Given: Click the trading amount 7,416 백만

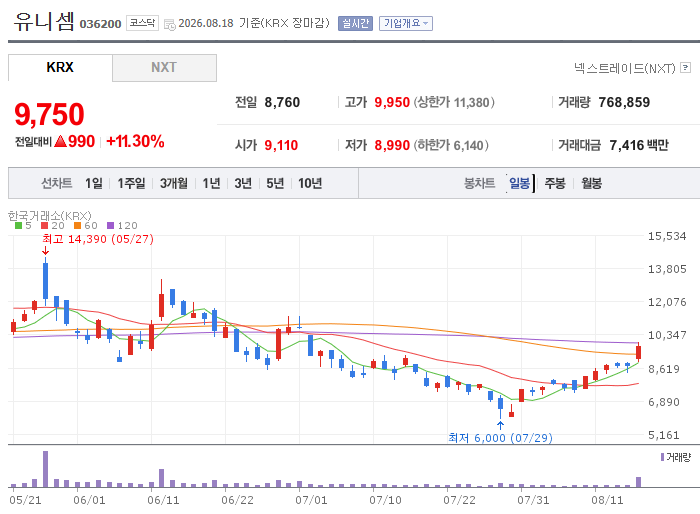Looking at the screenshot, I should 639,145.
